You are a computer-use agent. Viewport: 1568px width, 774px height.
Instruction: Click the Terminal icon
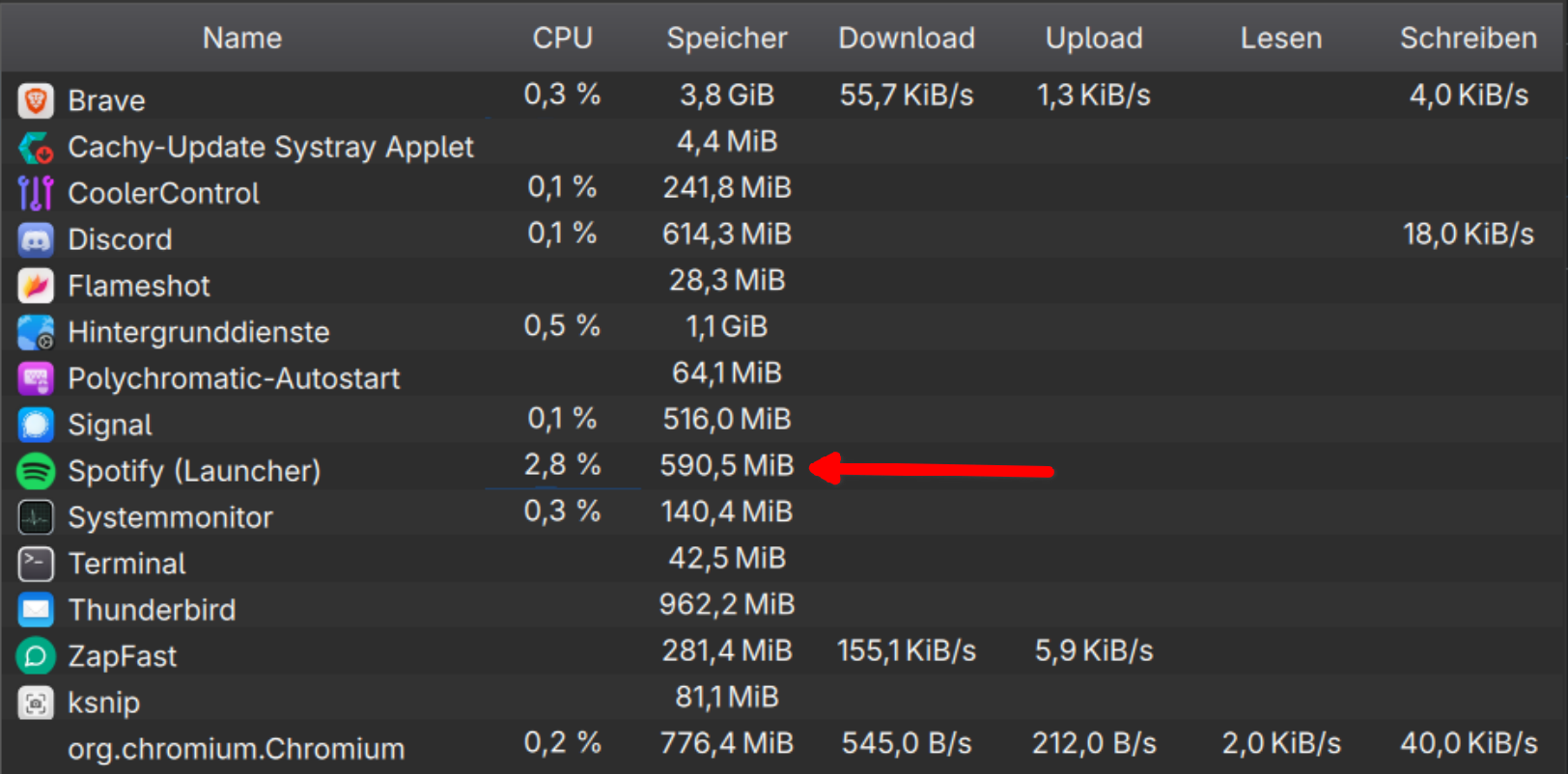click(36, 564)
